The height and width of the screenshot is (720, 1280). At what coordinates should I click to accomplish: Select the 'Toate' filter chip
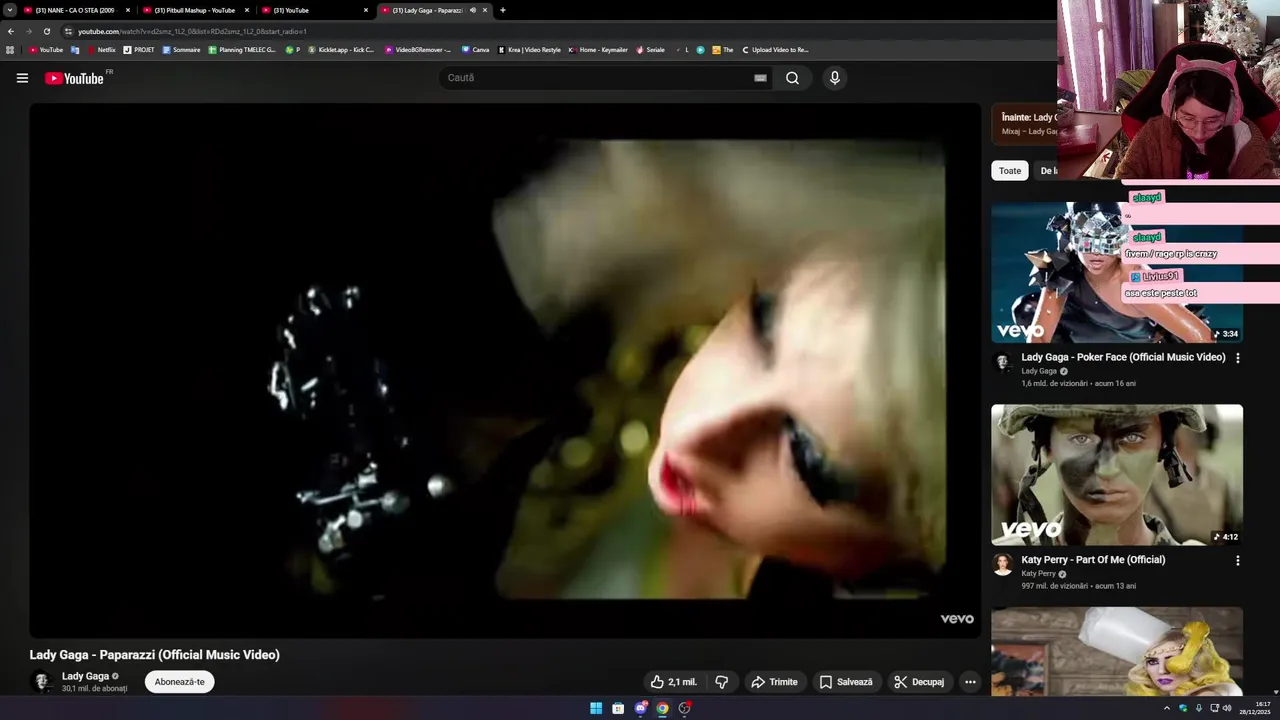[x=1010, y=171]
